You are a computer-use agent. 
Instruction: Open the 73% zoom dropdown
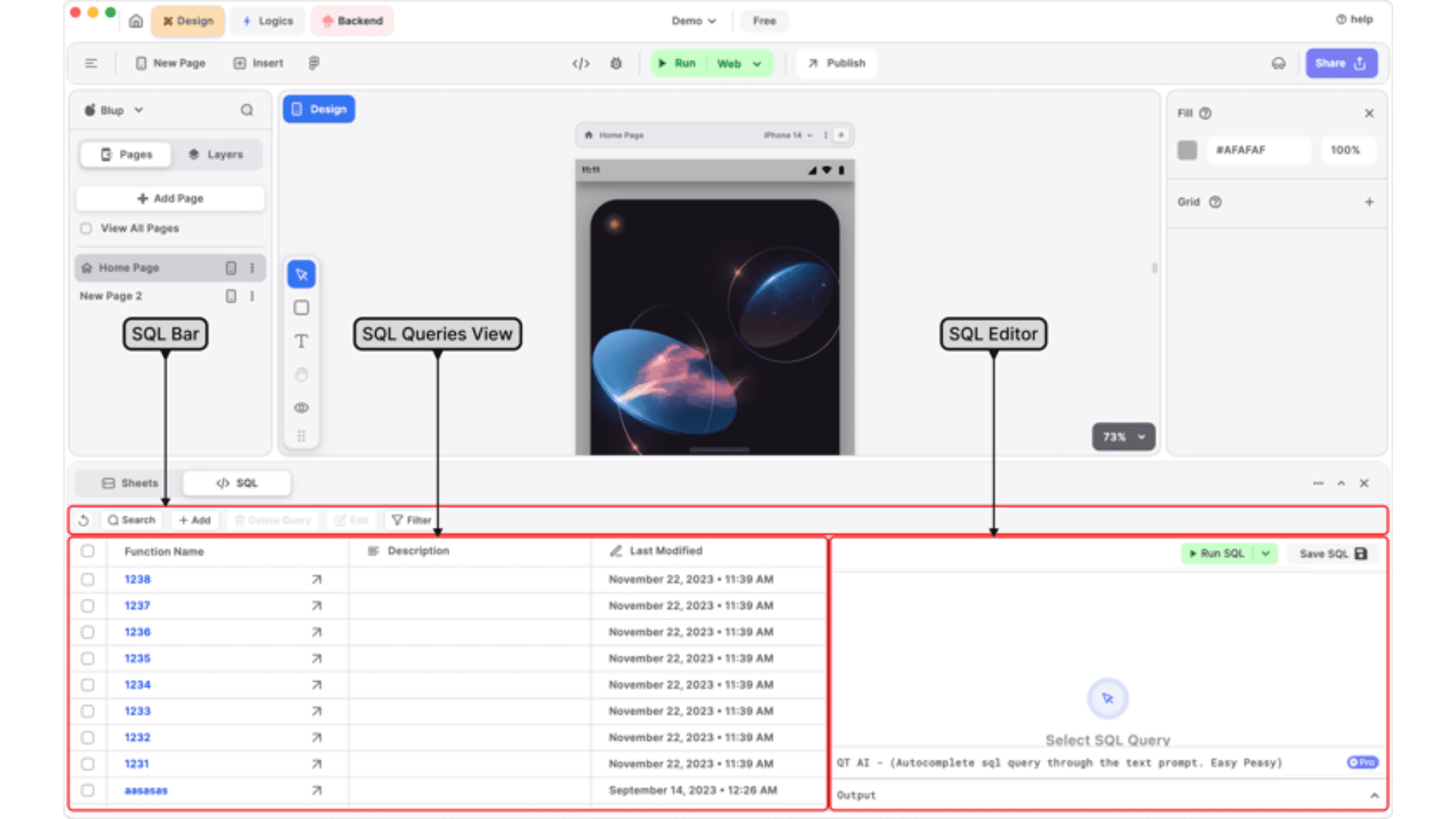click(1124, 438)
